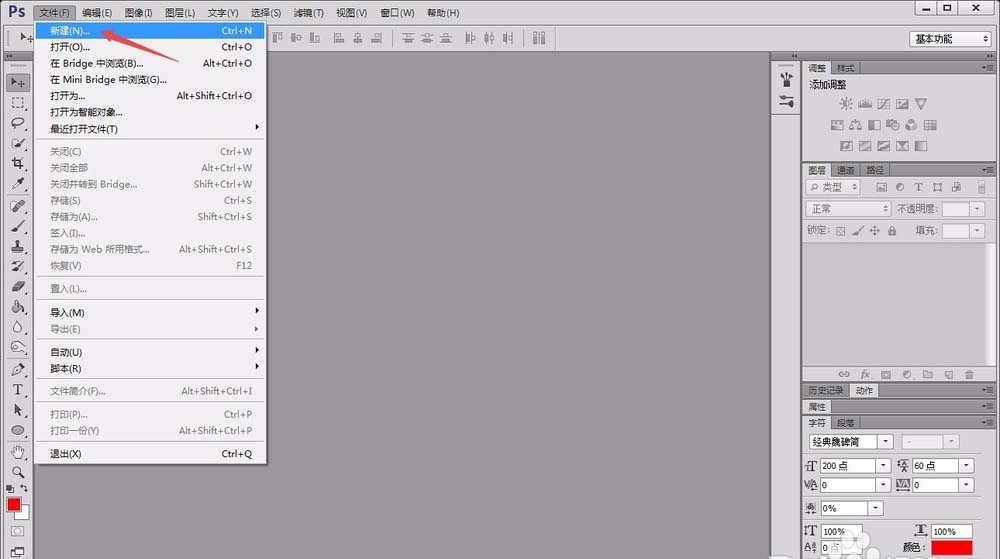Toggle Quick Mask mode

[x=17, y=531]
